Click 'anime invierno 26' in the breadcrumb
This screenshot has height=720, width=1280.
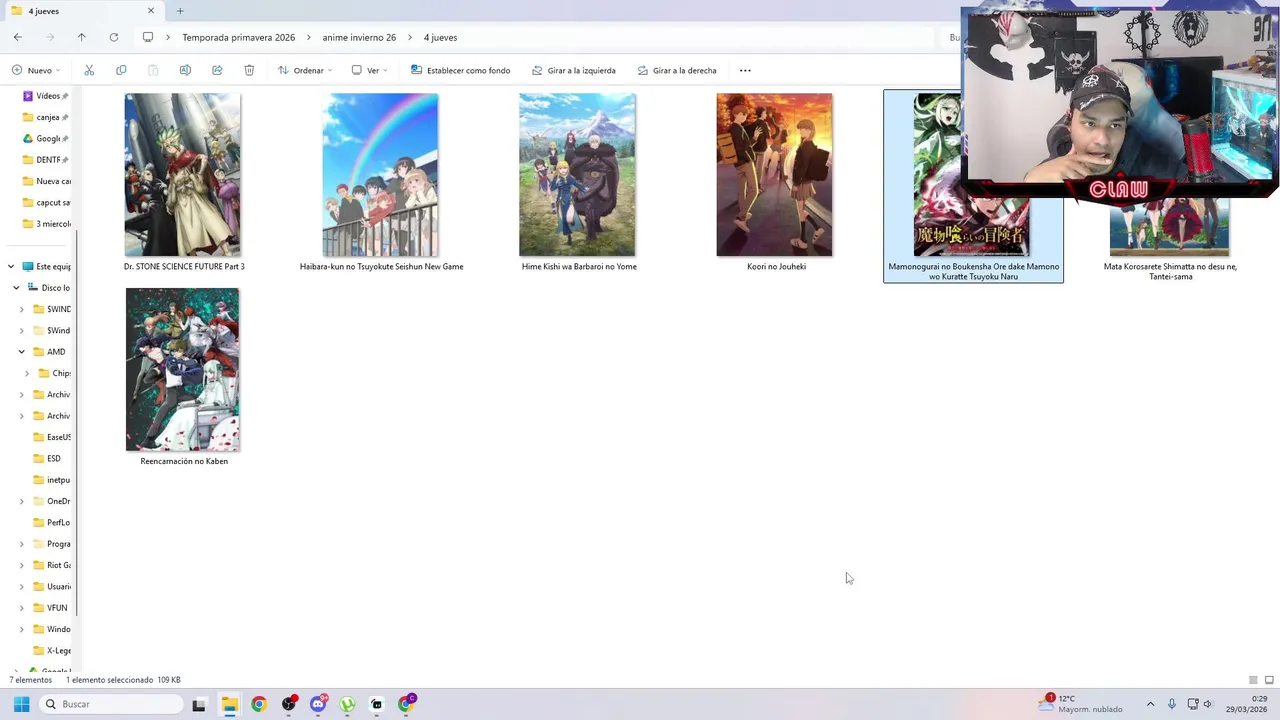pos(359,37)
